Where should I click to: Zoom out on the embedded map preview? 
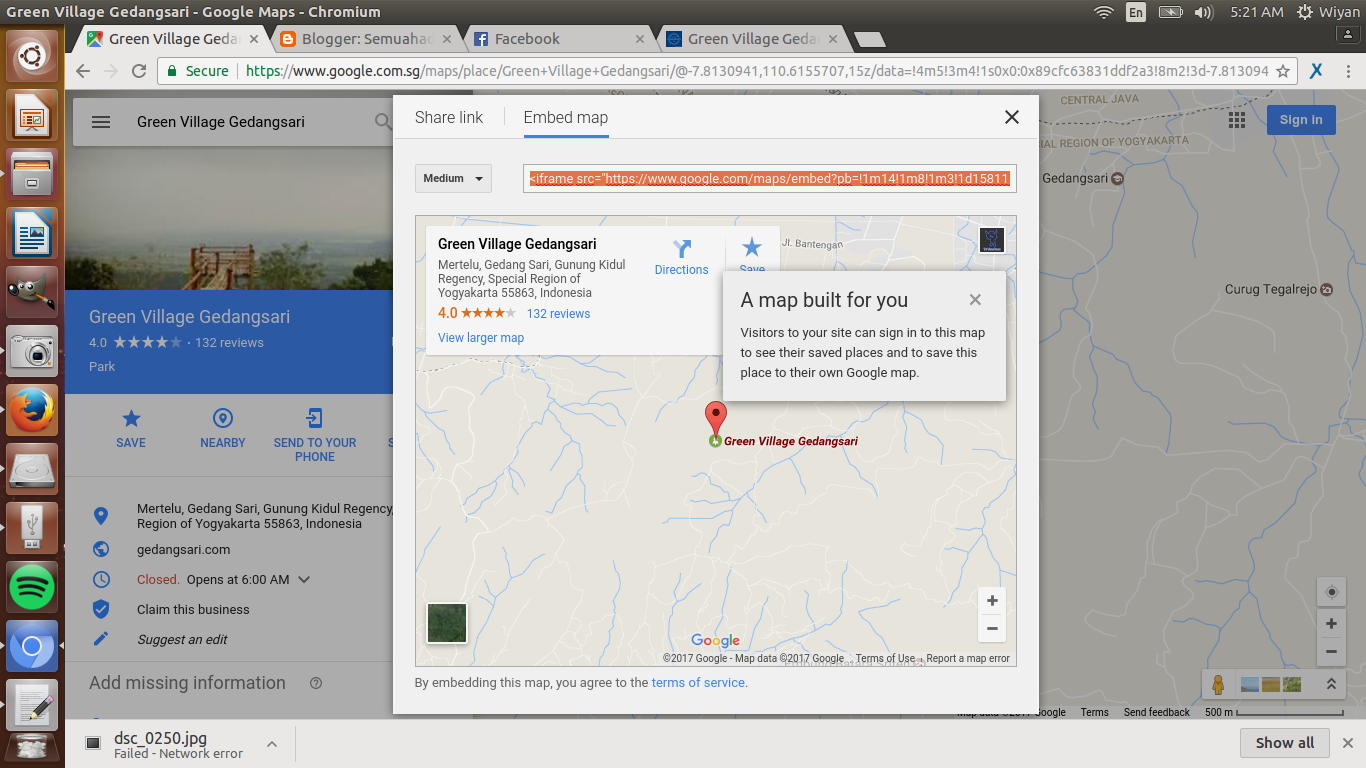pos(992,629)
